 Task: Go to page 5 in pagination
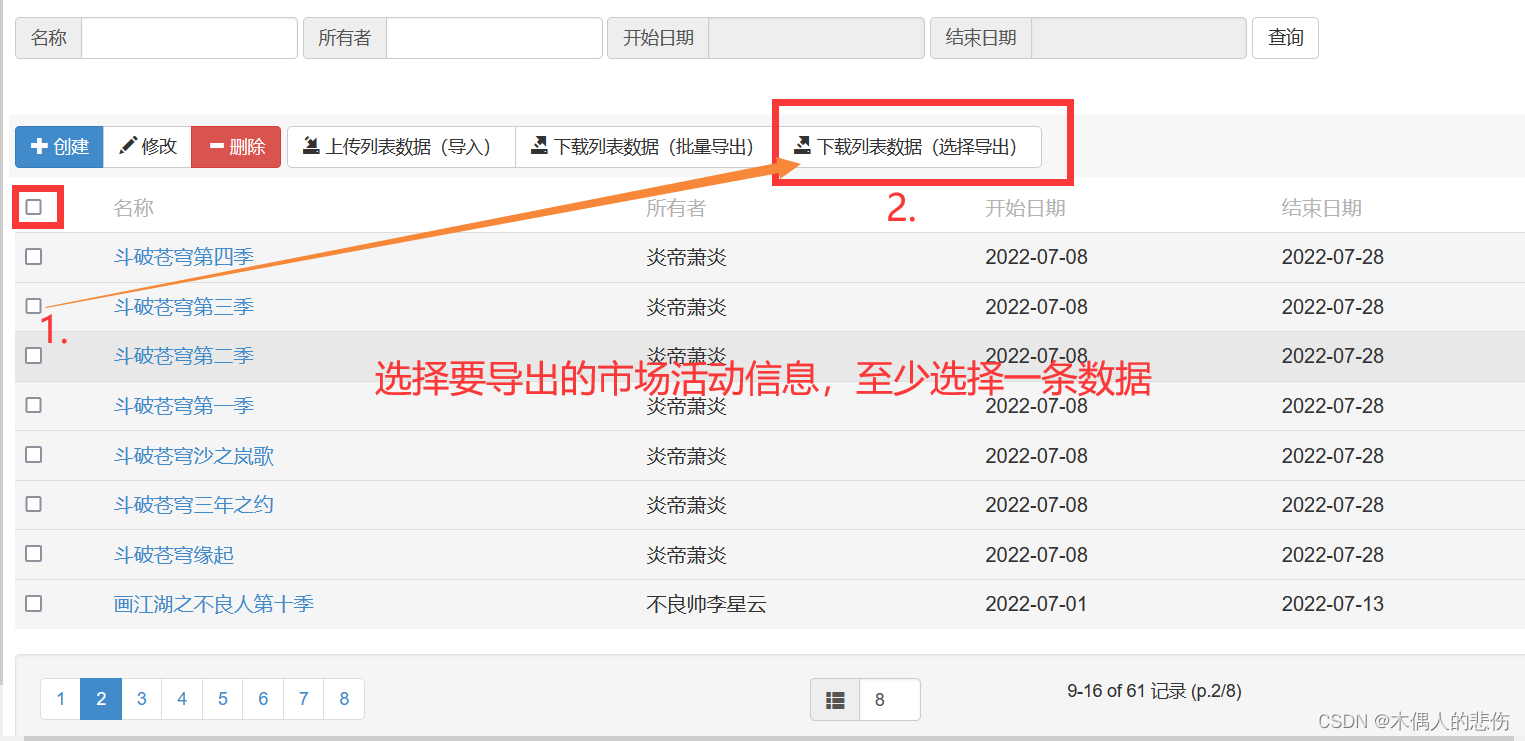(x=223, y=699)
